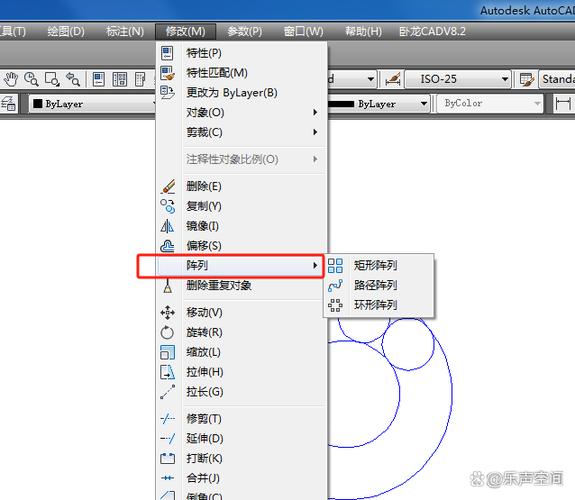Image resolution: width=575 pixels, height=500 pixels.
Task: Click the rectangular array grid icon
Action: [x=335, y=265]
